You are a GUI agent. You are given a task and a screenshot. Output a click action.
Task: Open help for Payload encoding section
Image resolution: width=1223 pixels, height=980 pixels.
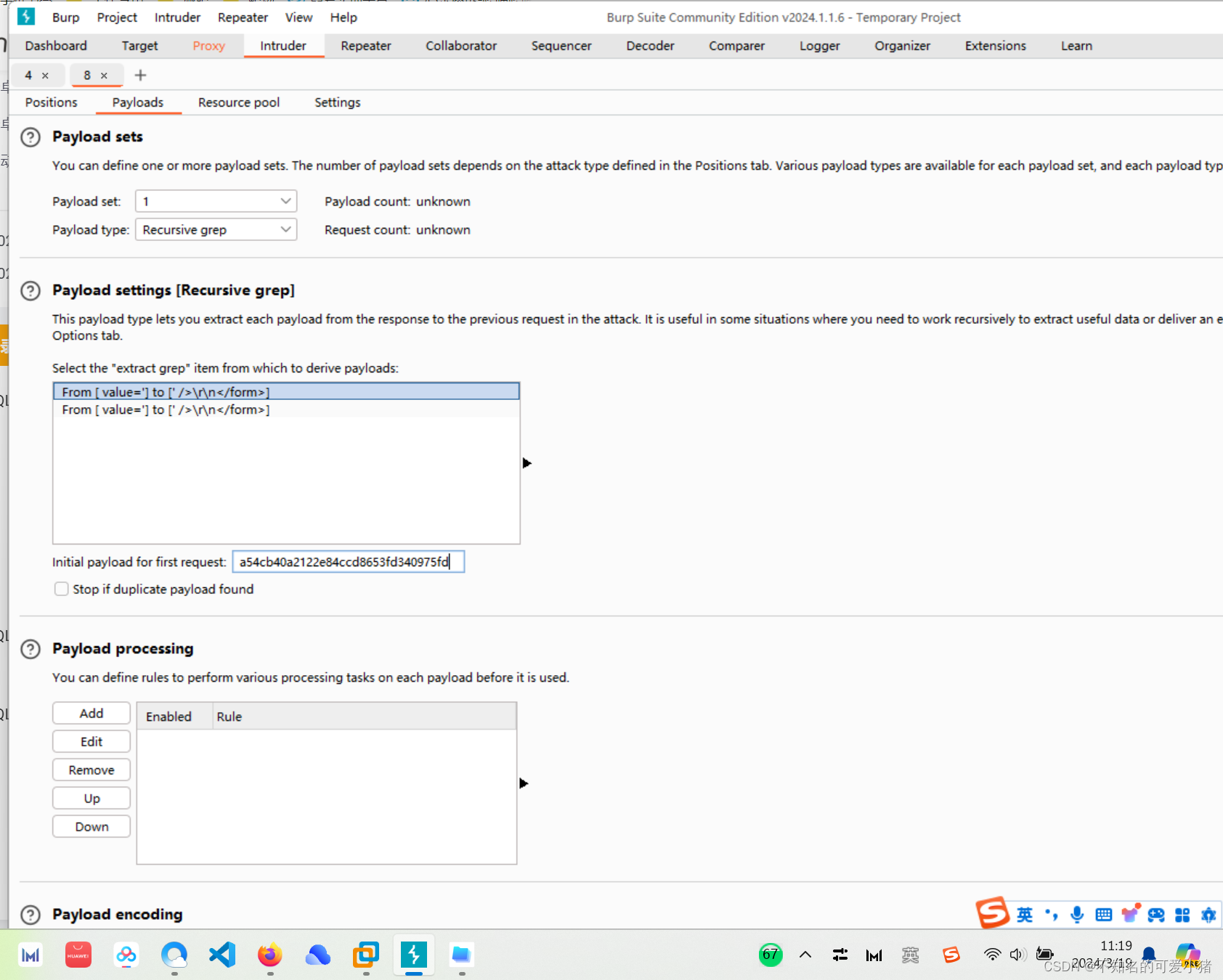[x=31, y=915]
